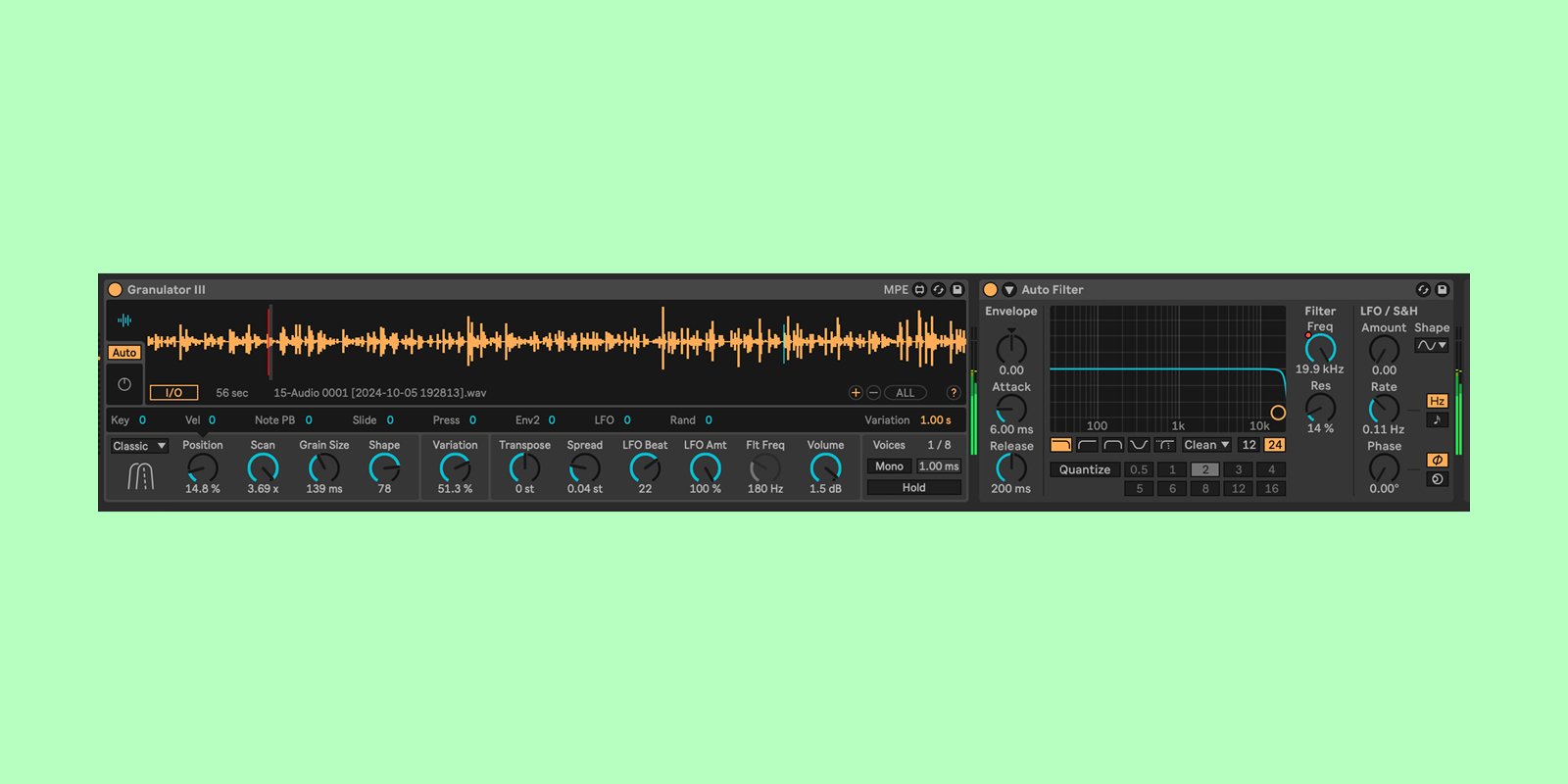Open the Clean circuit type dropdown

pyautogui.click(x=1205, y=445)
